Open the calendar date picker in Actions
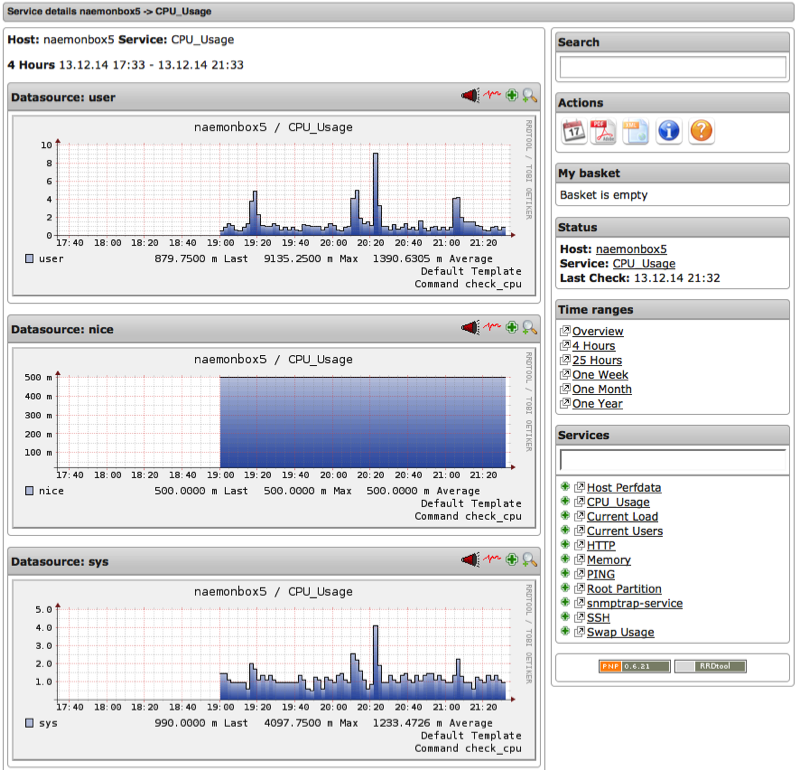Viewport: 800px width, 770px height. coord(574,131)
